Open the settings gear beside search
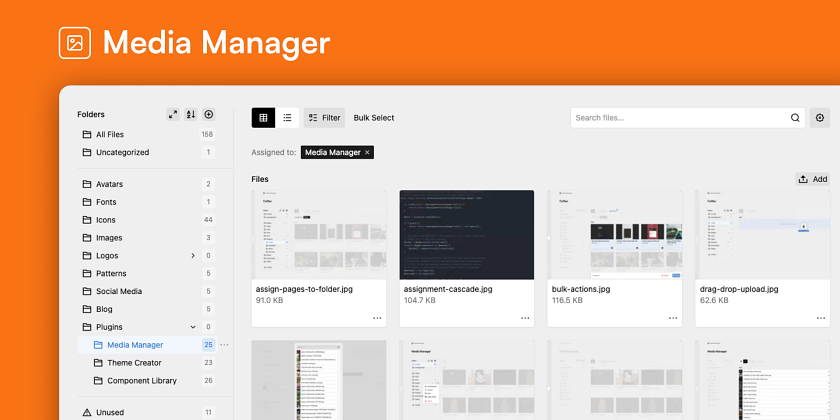Image resolution: width=840 pixels, height=420 pixels. [x=820, y=118]
